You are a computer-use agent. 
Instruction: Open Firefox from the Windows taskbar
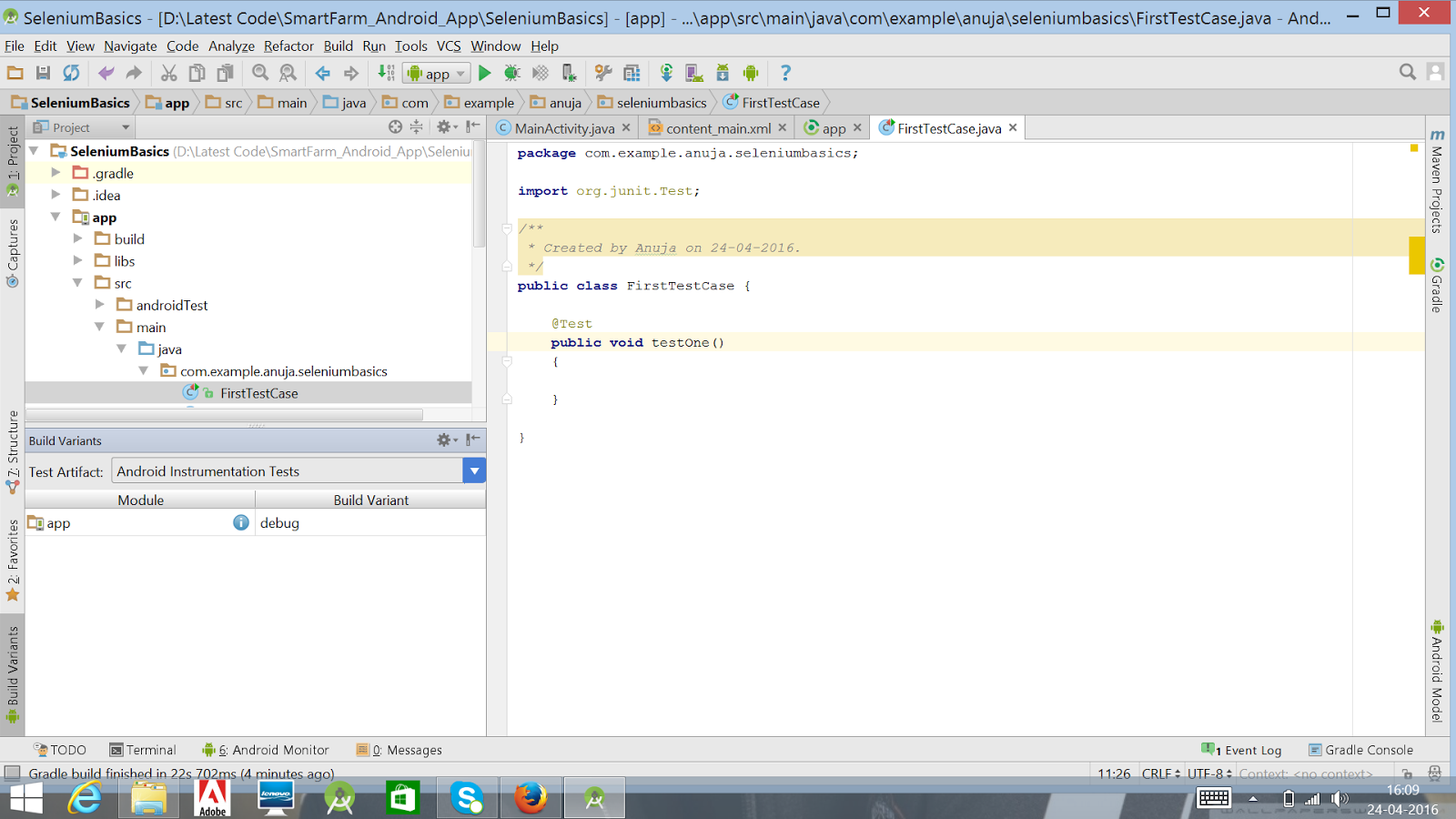[x=531, y=798]
